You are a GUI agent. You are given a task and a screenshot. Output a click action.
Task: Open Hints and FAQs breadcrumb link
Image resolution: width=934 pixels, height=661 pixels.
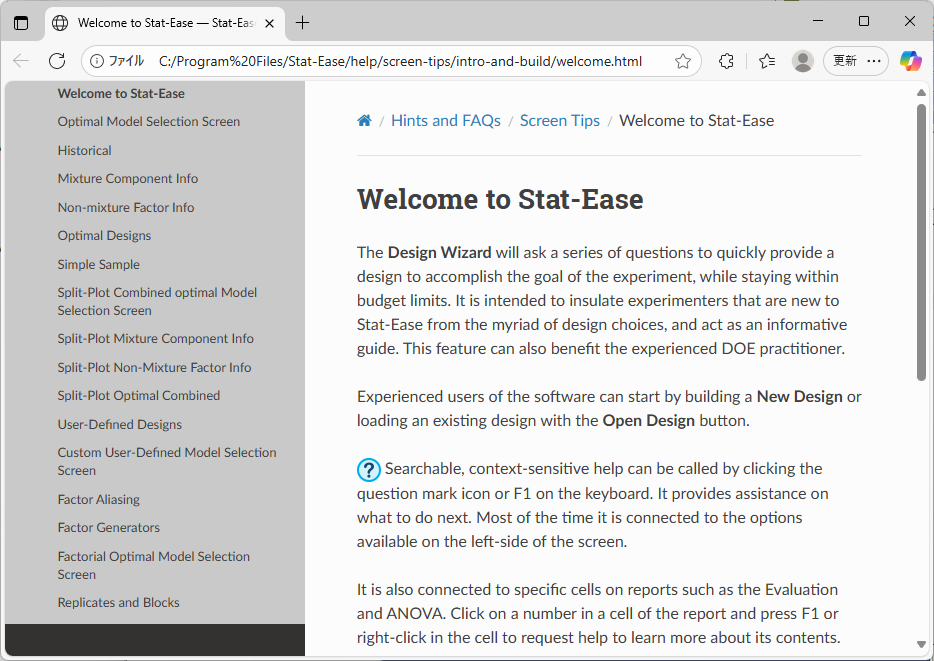pos(445,121)
